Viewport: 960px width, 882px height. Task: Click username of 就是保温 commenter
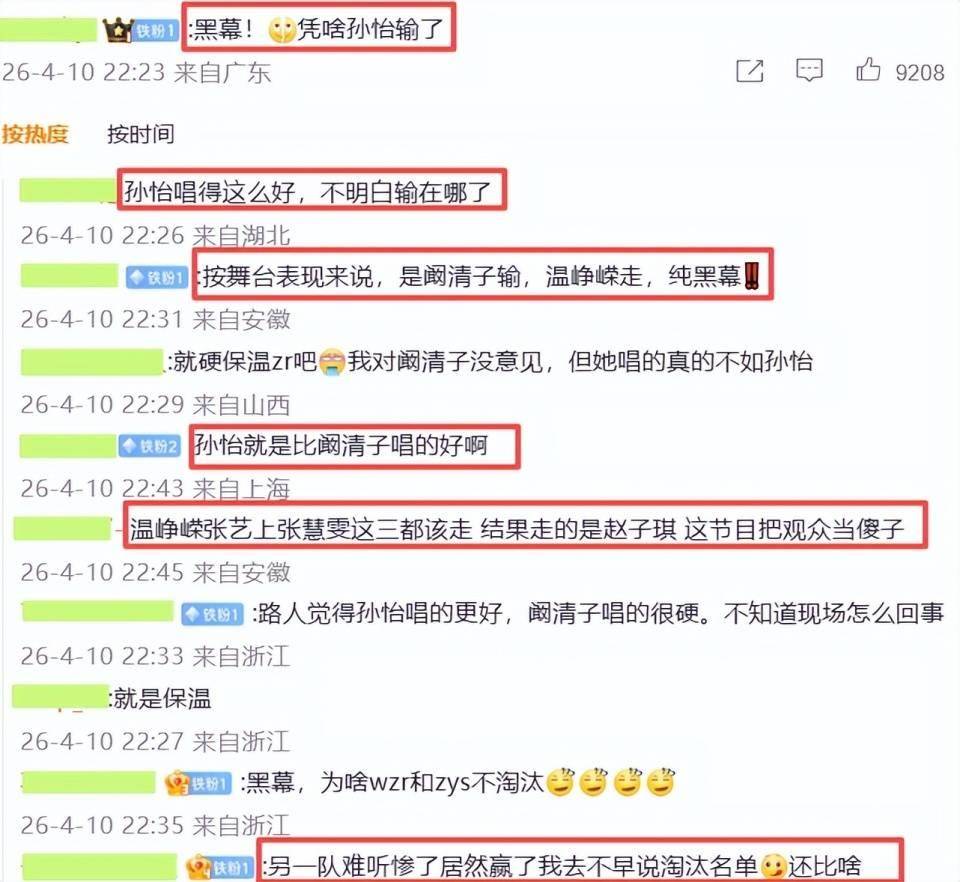[x=61, y=698]
